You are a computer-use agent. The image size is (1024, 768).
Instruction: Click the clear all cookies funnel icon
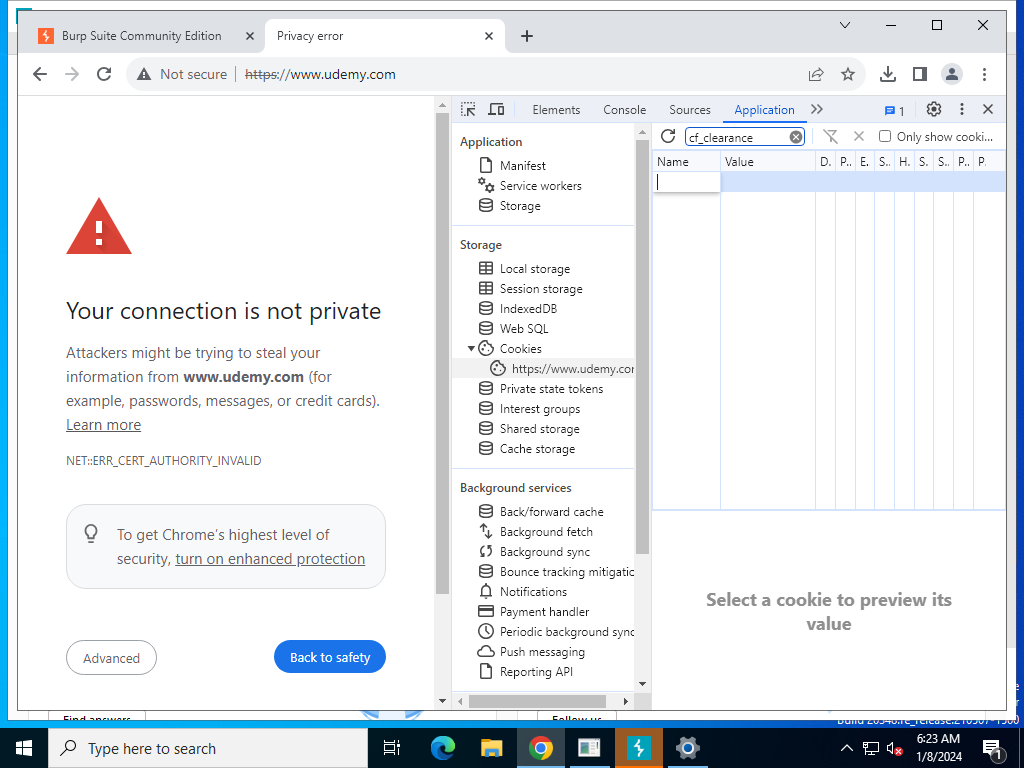pyautogui.click(x=830, y=136)
